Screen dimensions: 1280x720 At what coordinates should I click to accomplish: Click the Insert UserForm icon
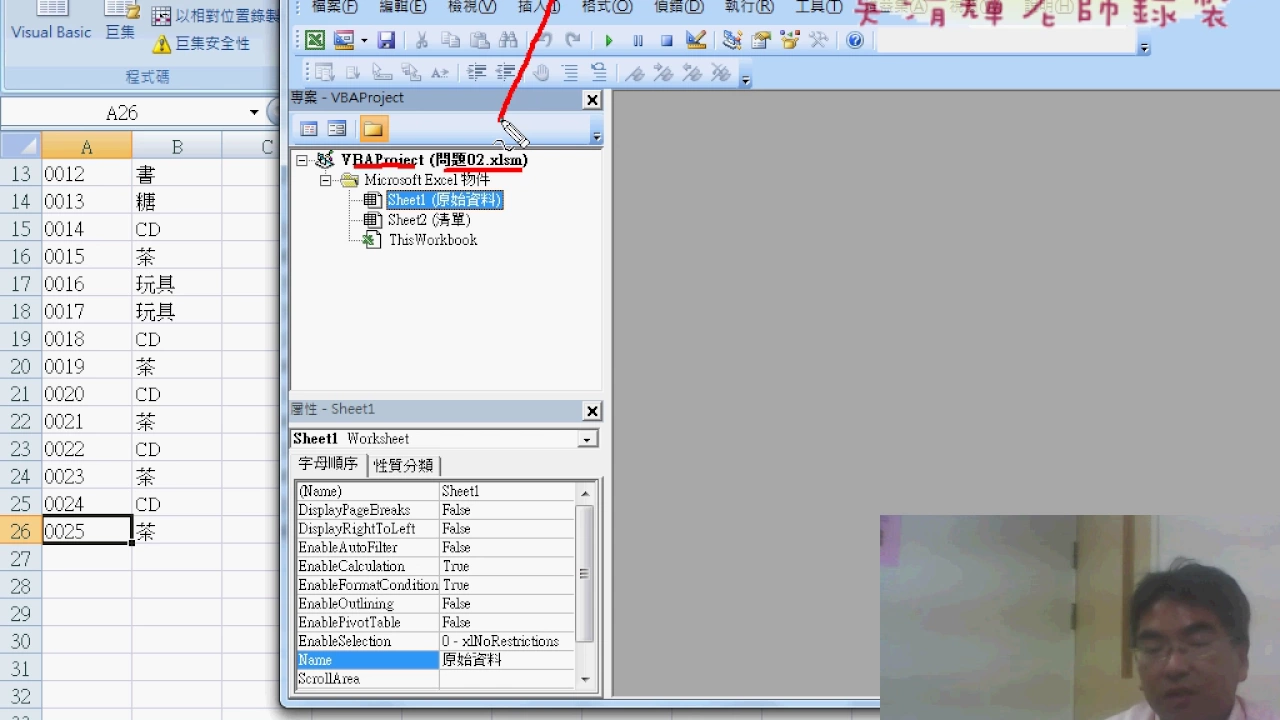(344, 40)
